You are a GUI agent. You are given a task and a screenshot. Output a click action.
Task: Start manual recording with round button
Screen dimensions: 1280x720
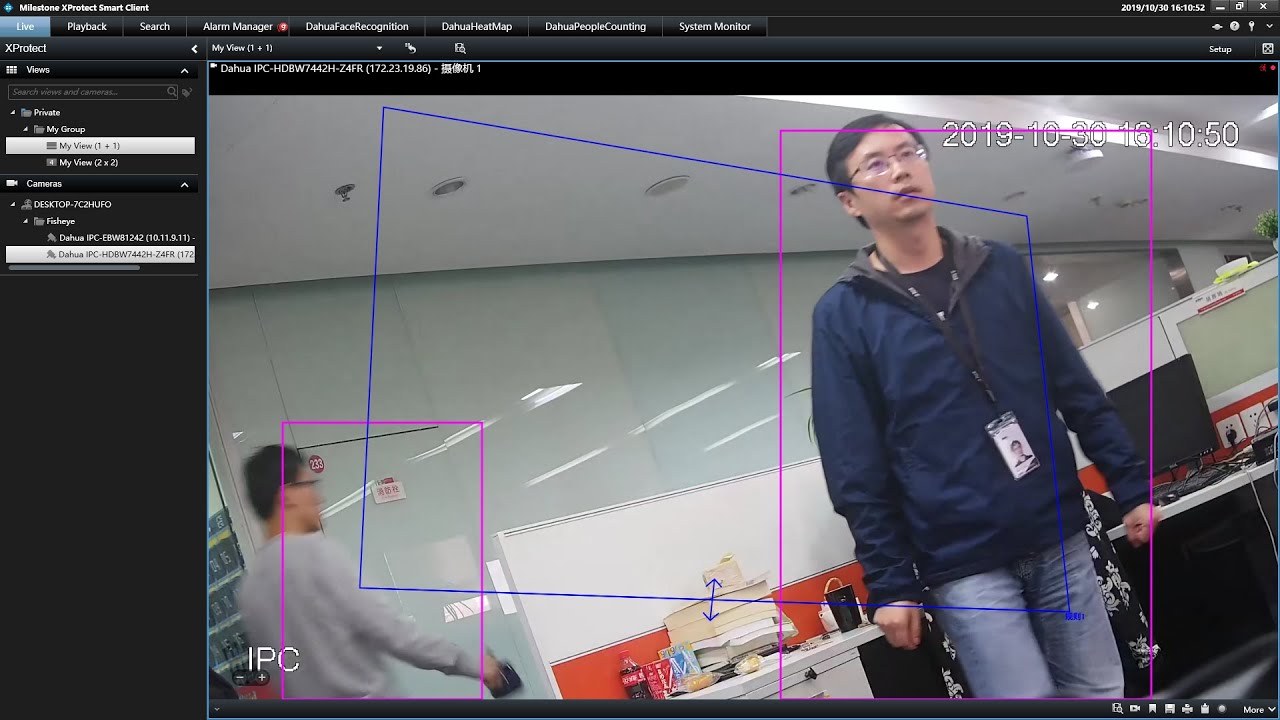tap(1222, 709)
